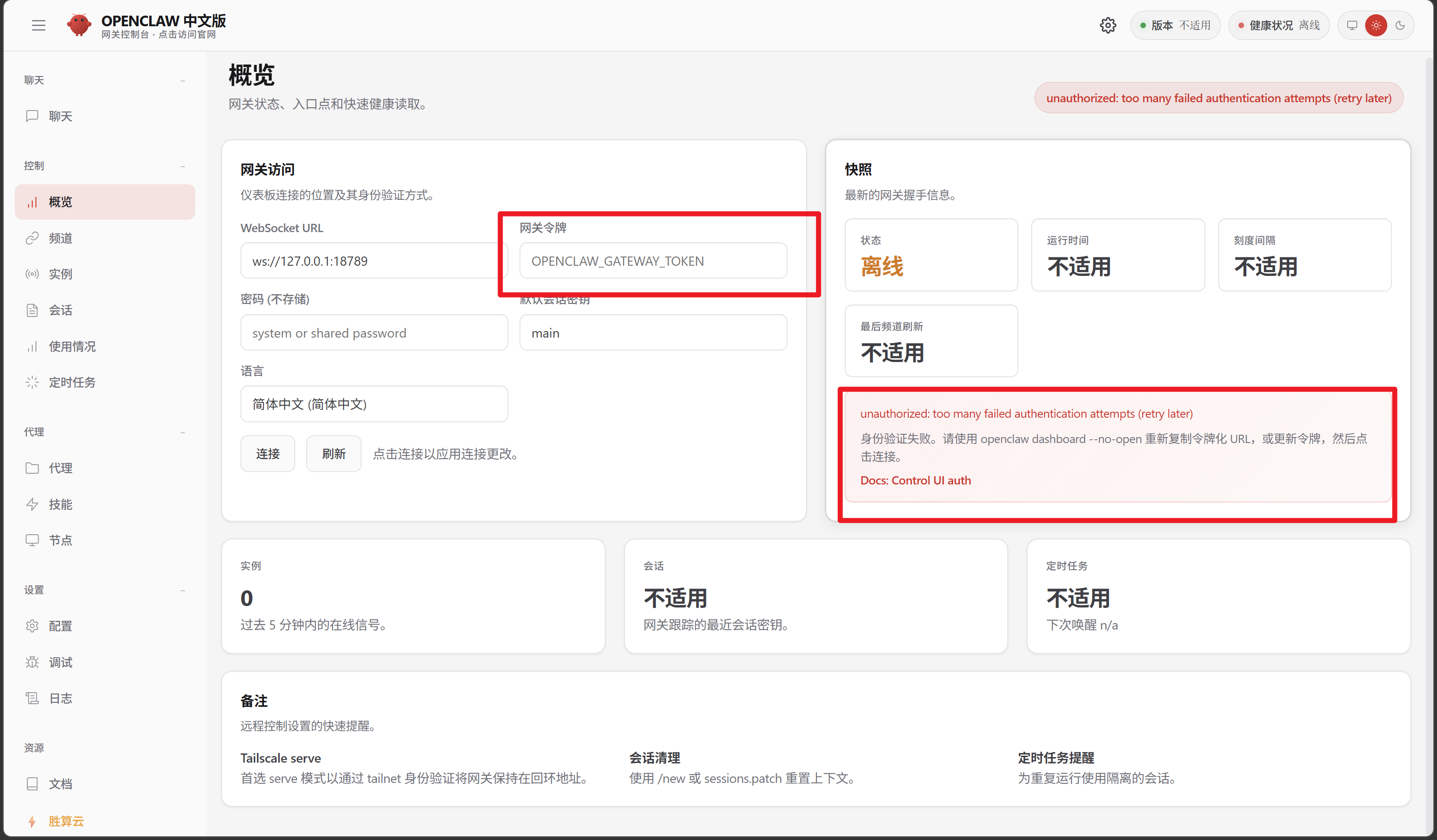Open 日志 logs icon item
This screenshot has width=1437, height=840.
[x=60, y=698]
